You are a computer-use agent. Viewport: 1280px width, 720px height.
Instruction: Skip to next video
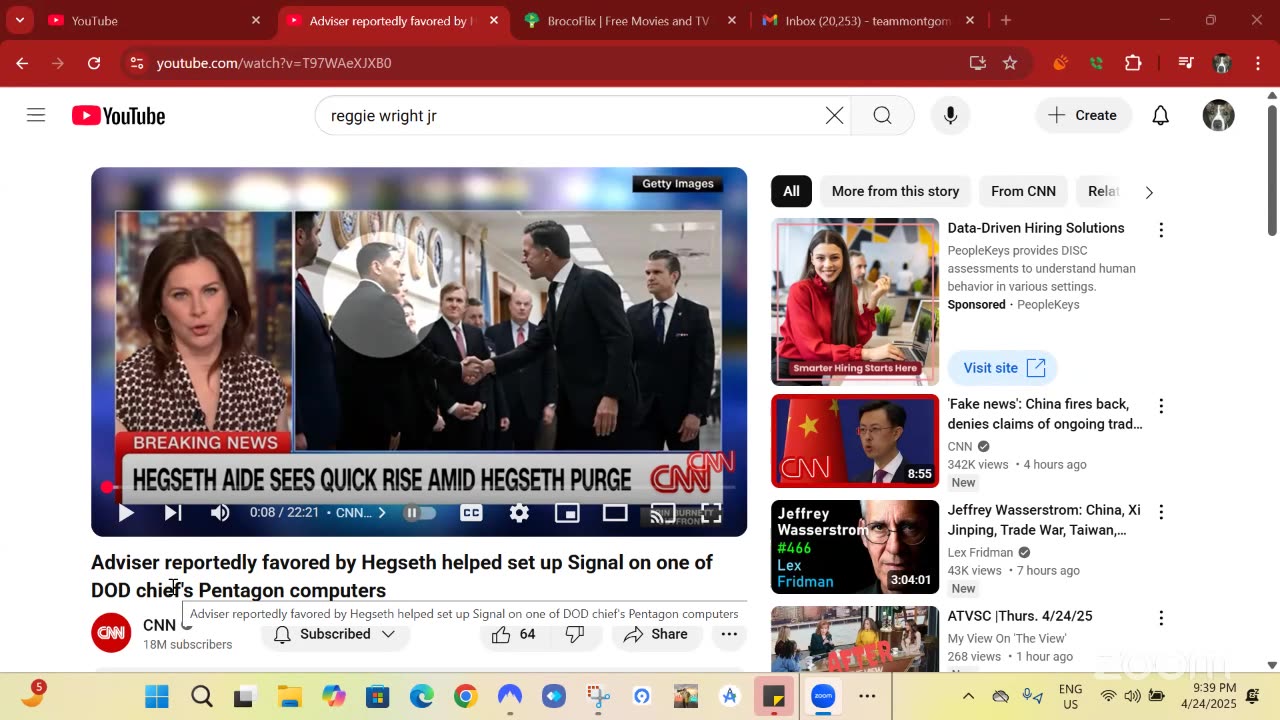pos(173,513)
